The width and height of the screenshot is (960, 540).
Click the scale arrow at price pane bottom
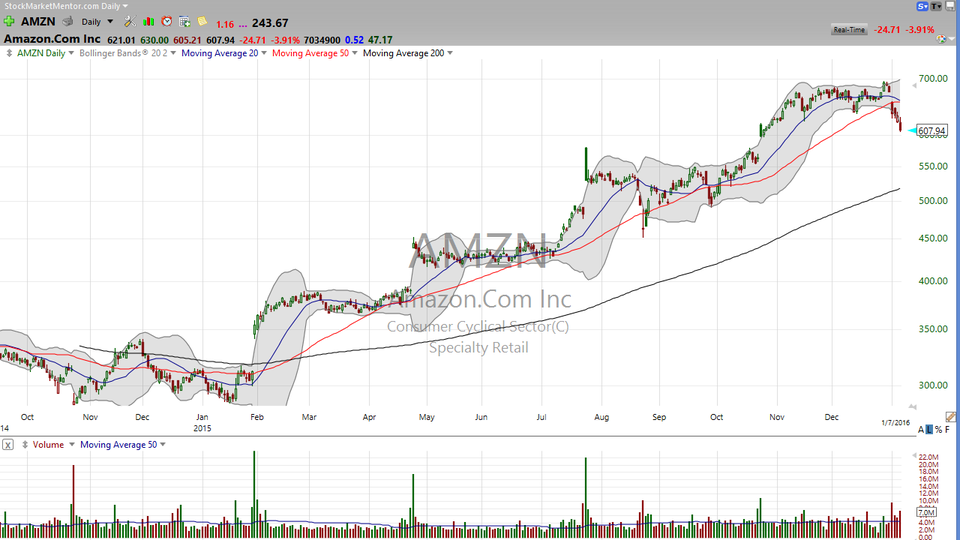913,407
